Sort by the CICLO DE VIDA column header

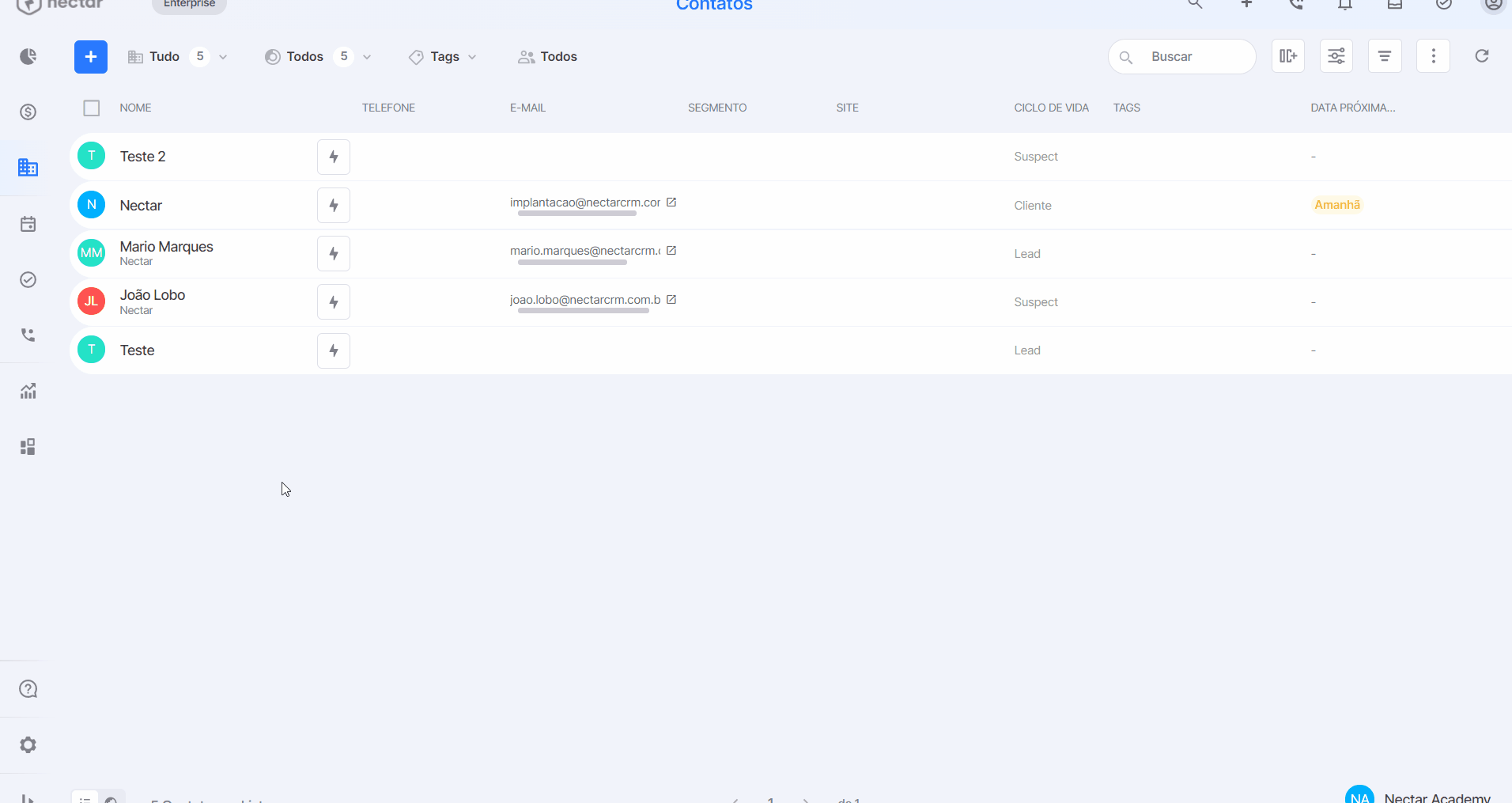point(1051,108)
